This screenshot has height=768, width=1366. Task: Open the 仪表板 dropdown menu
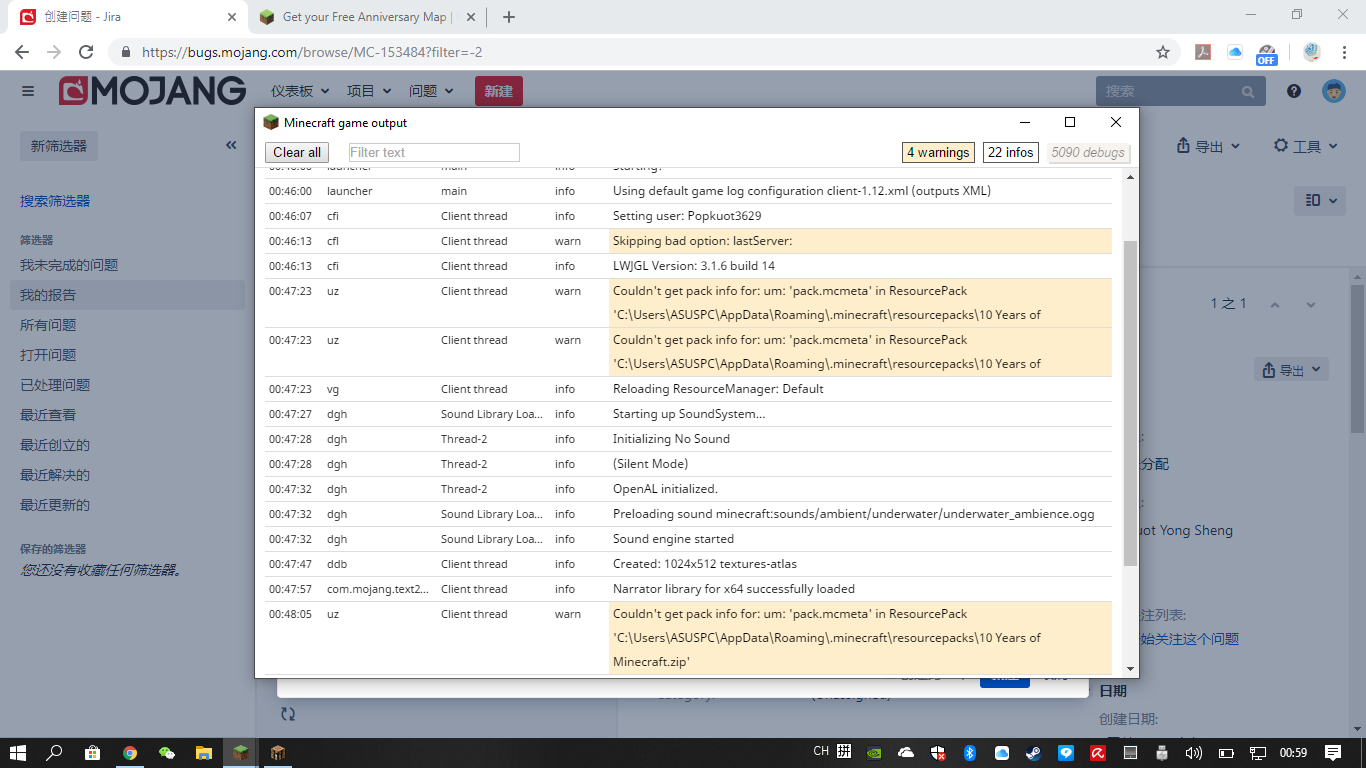[300, 91]
